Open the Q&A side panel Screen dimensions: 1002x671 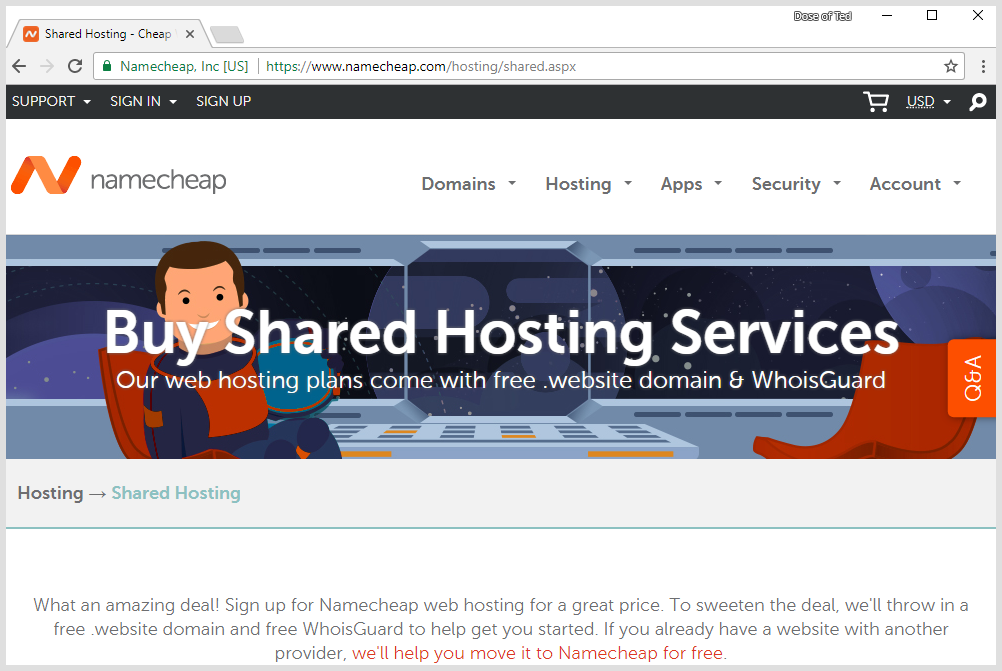971,378
